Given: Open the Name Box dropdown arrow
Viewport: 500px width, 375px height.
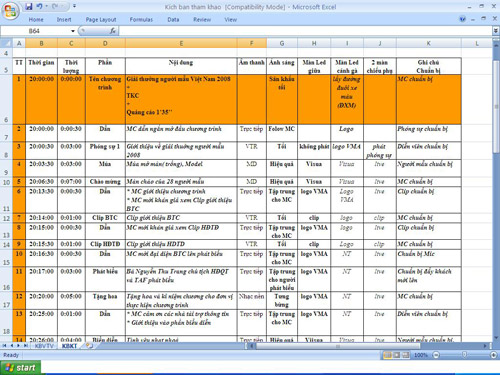Looking at the screenshot, I should [x=73, y=31].
